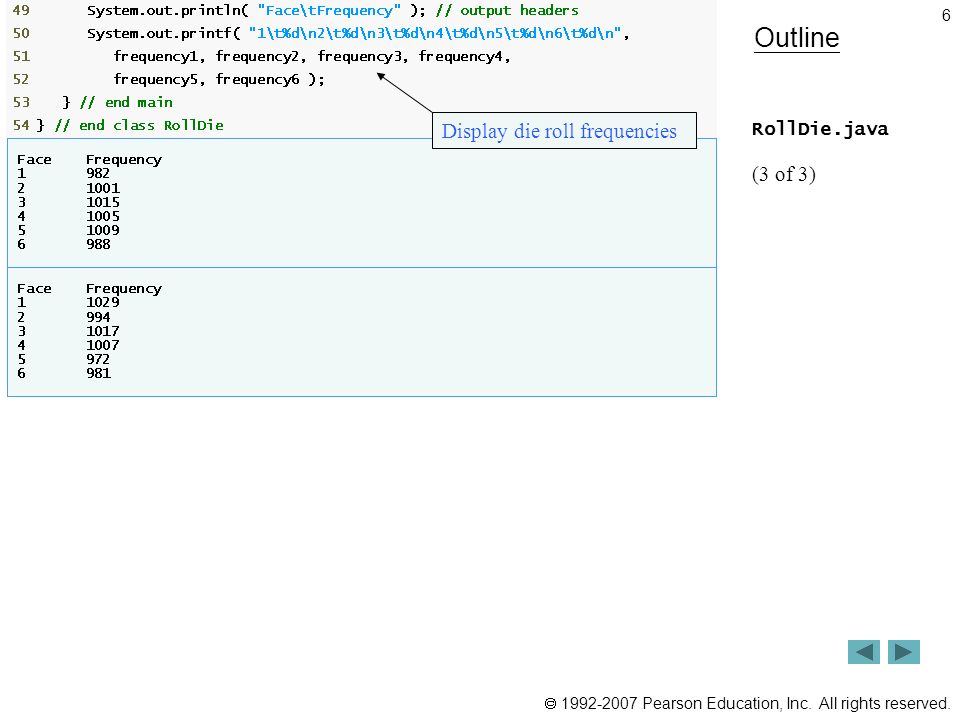
Task: Click code line 49 println statement
Action: (x=256, y=10)
